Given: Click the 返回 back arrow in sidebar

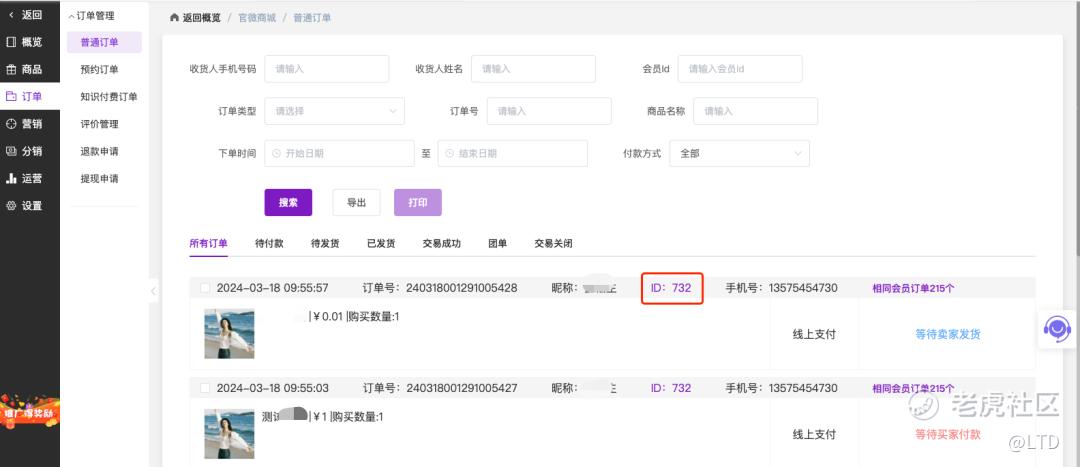Looking at the screenshot, I should point(11,14).
